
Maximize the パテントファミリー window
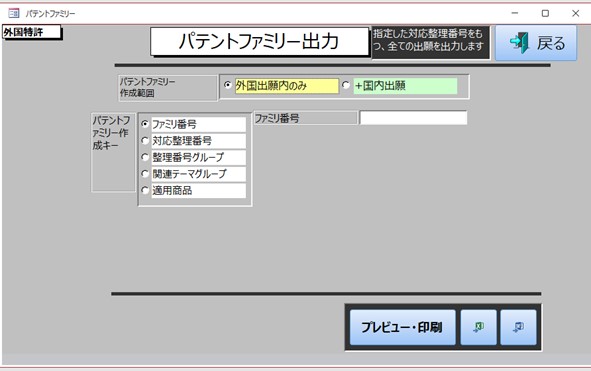coord(545,13)
